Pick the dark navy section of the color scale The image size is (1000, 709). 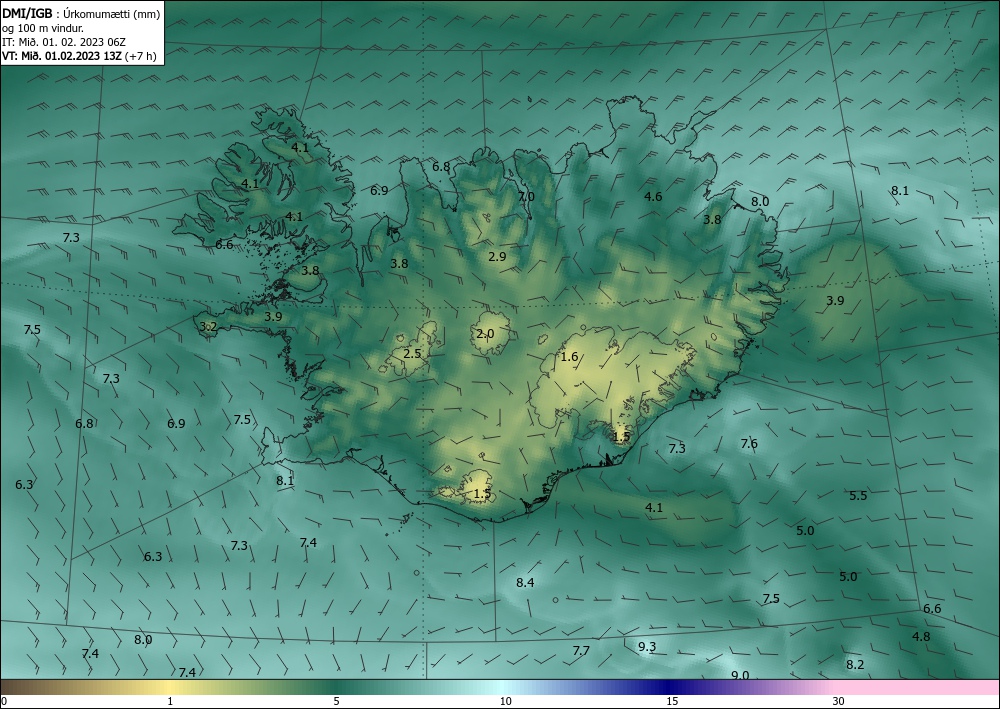click(670, 687)
